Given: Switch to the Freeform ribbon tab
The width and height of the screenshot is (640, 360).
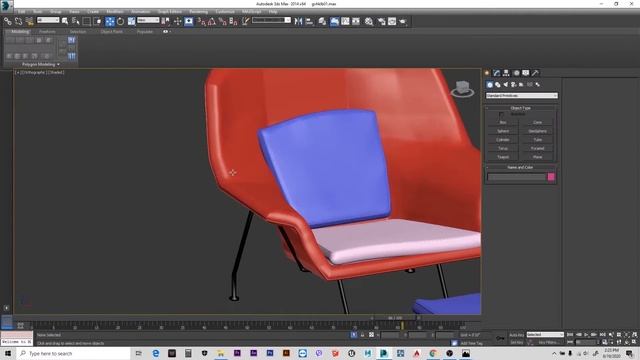Looking at the screenshot, I should pos(47,31).
